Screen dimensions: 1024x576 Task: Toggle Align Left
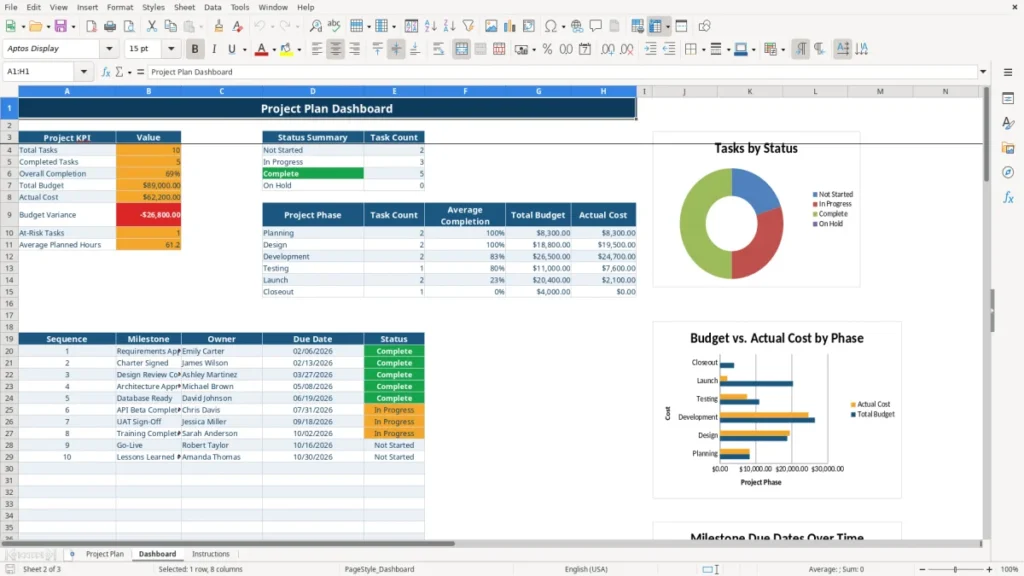click(x=317, y=49)
